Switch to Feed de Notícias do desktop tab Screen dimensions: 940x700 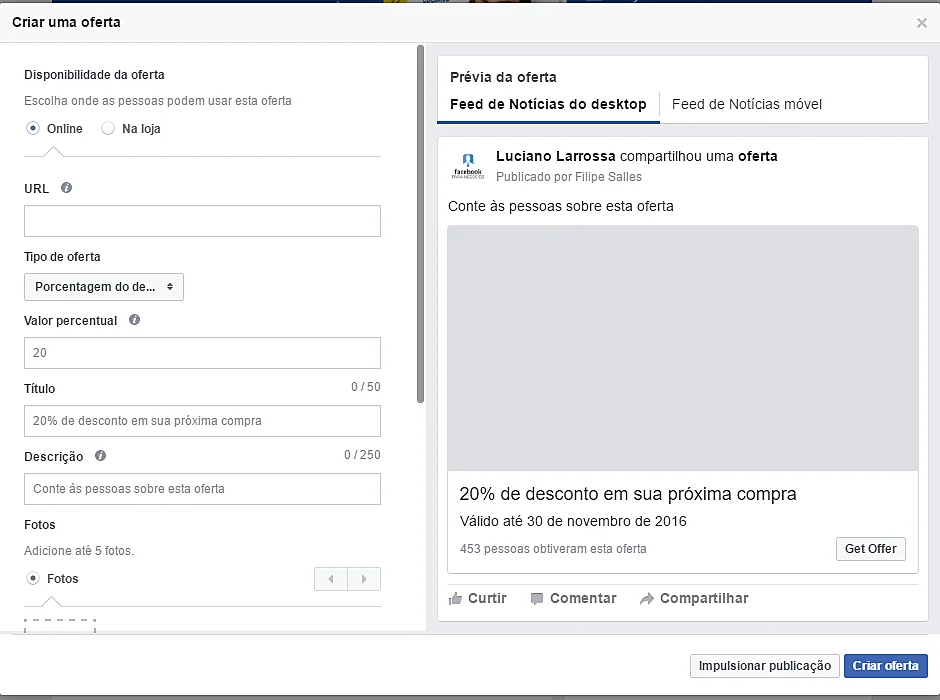pyautogui.click(x=548, y=104)
